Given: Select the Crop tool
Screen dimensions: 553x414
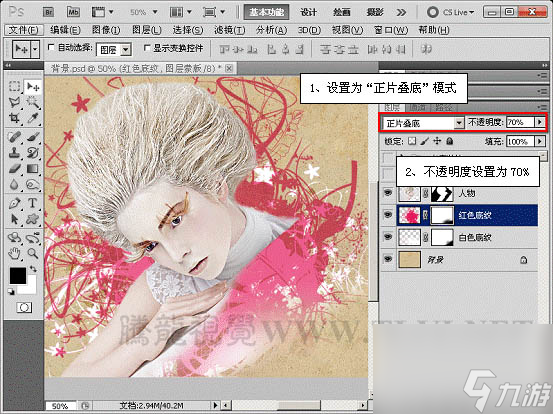Looking at the screenshot, I should click(x=14, y=118).
